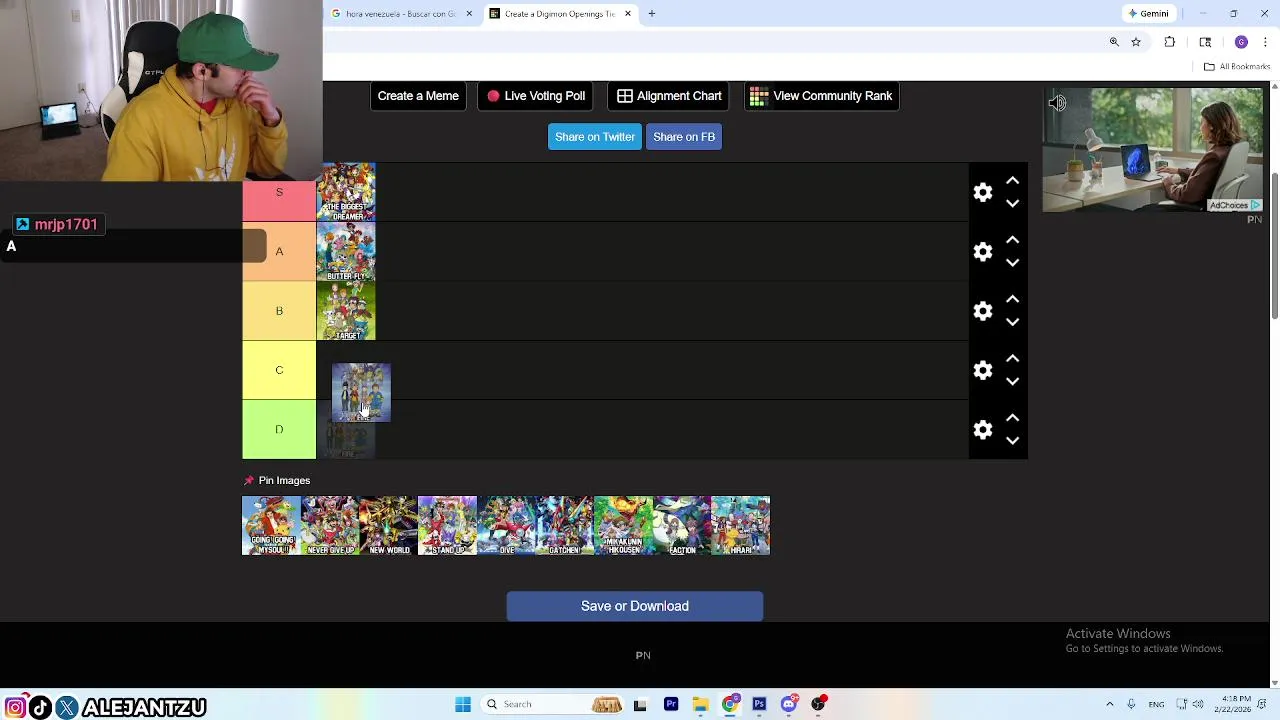Open the Chrome profile avatar
1280x720 pixels.
1241,42
